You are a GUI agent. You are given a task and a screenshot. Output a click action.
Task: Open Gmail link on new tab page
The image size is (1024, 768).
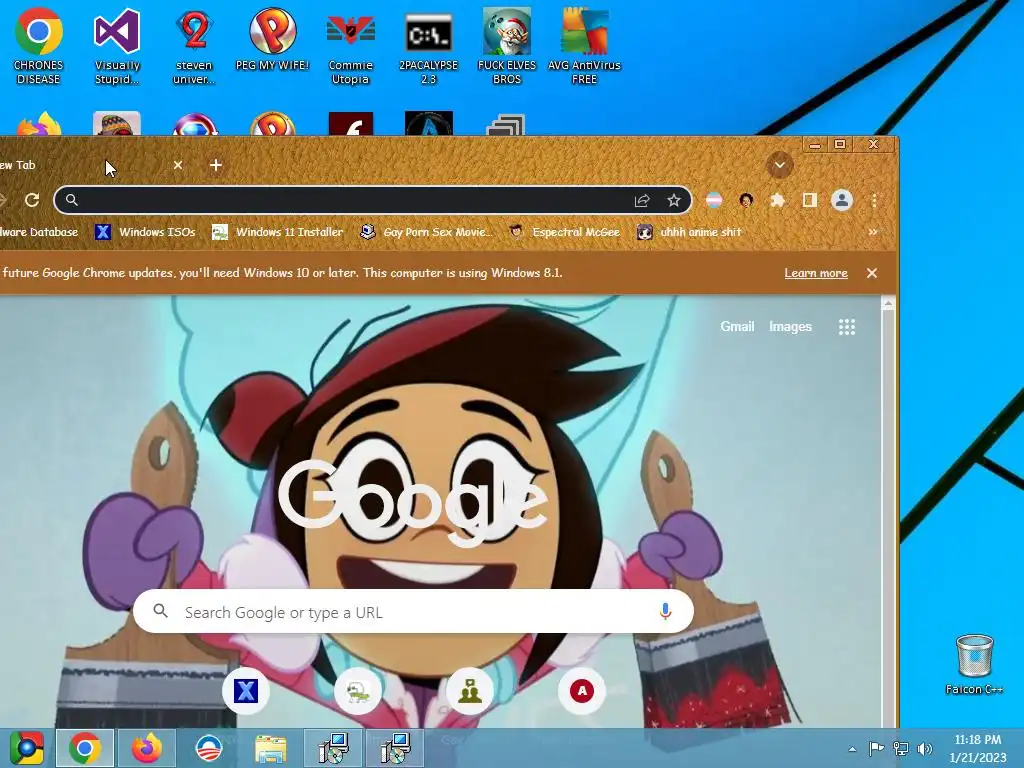pyautogui.click(x=737, y=327)
